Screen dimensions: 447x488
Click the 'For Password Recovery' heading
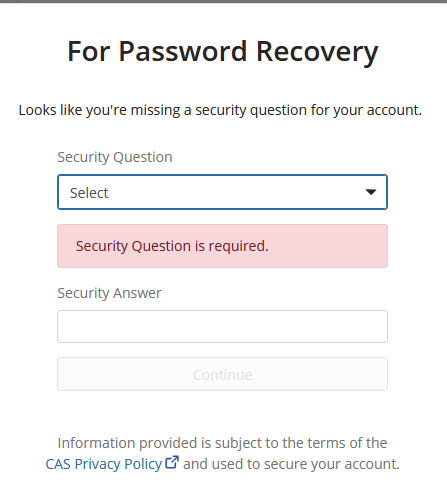(x=223, y=52)
